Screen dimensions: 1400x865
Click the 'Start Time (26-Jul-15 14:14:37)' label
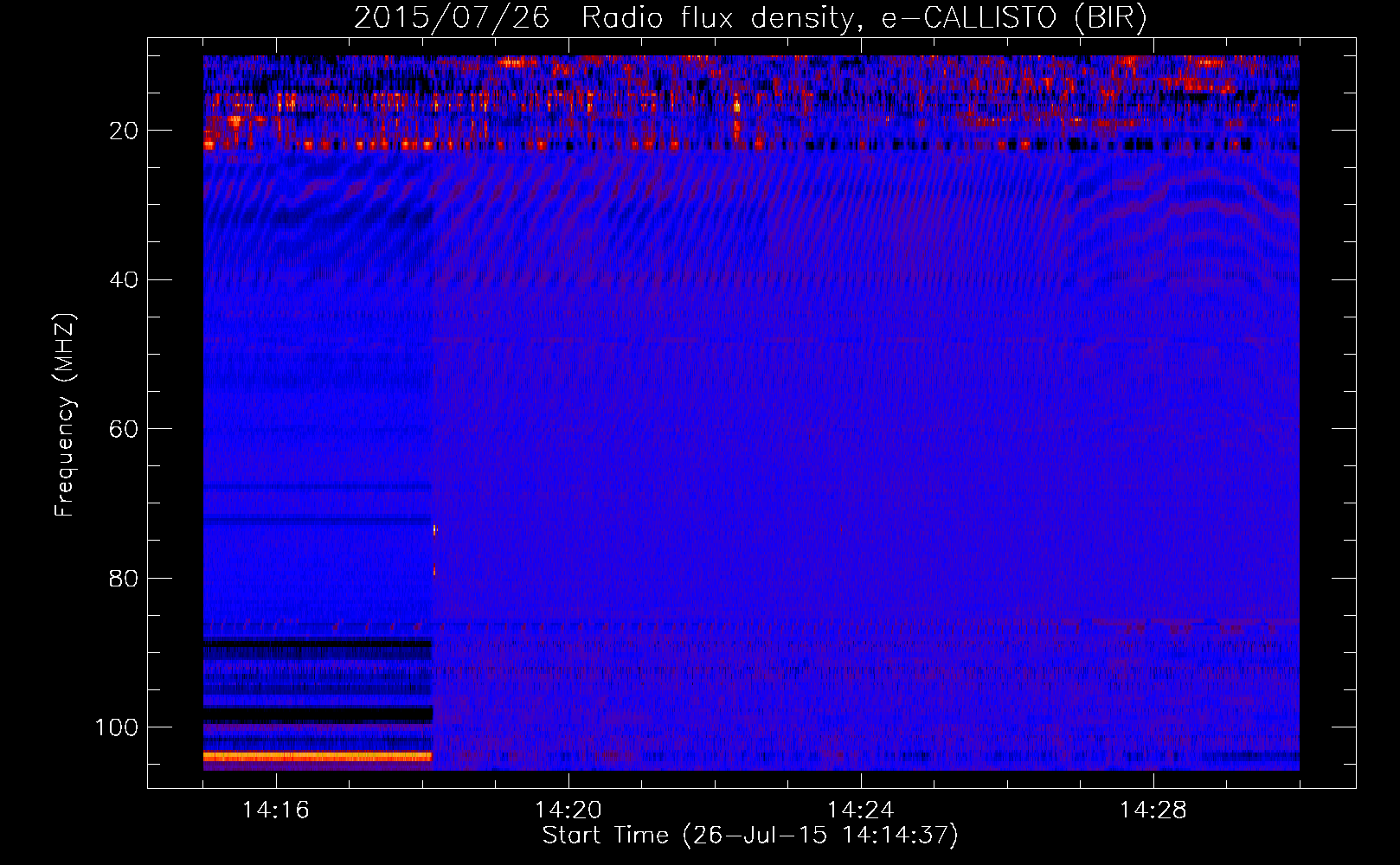(750, 836)
